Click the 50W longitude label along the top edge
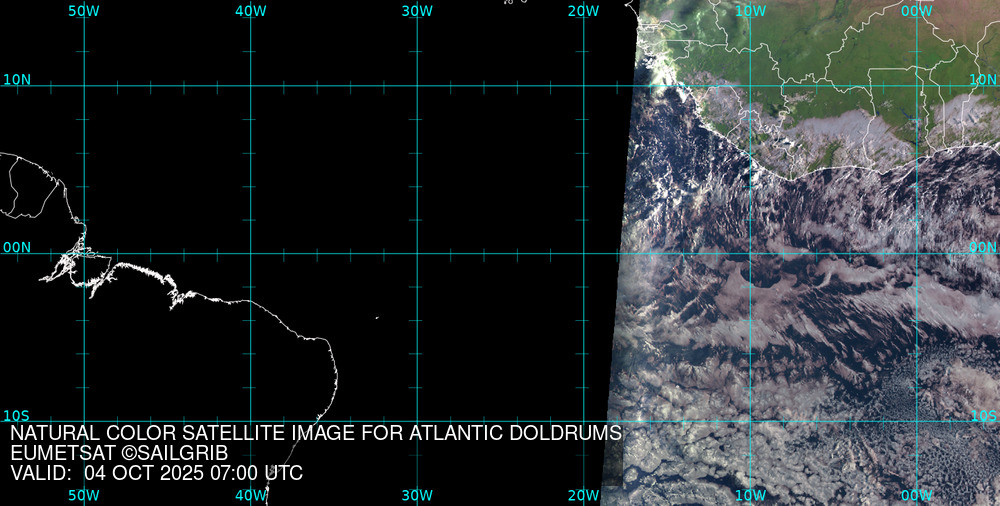The image size is (1000, 506). [x=84, y=10]
